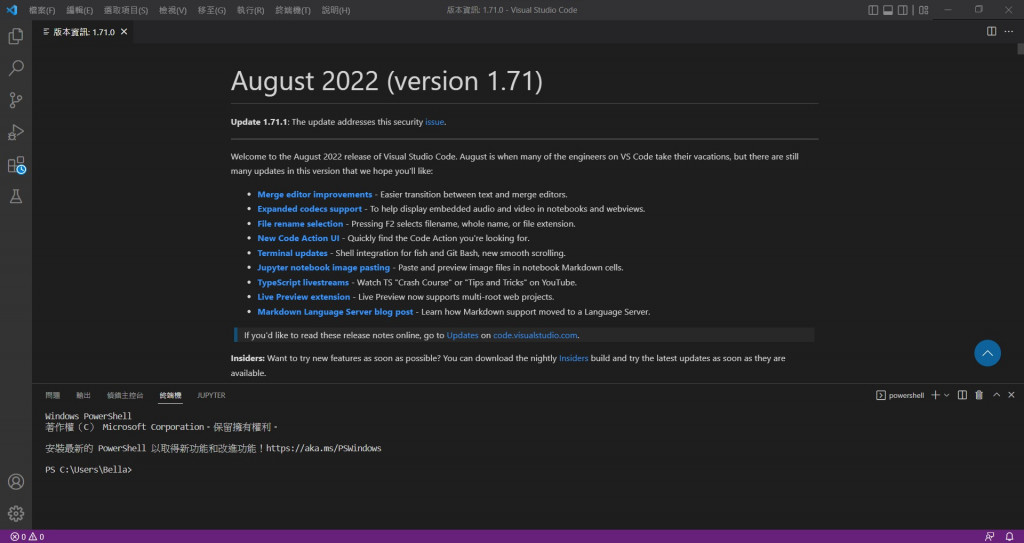Open the security issue link
The height and width of the screenshot is (543, 1024).
pyautogui.click(x=434, y=122)
